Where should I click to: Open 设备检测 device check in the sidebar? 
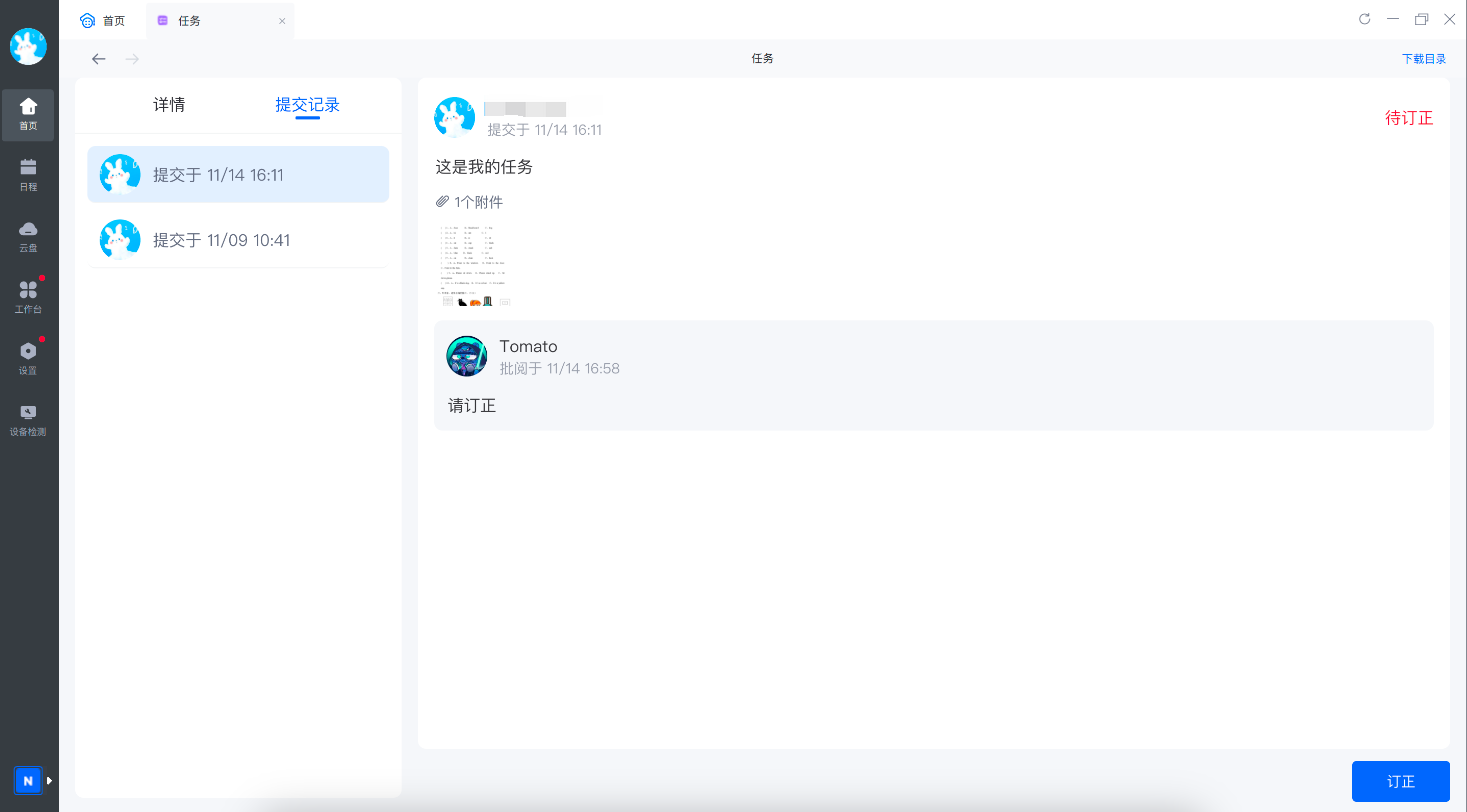coord(28,420)
